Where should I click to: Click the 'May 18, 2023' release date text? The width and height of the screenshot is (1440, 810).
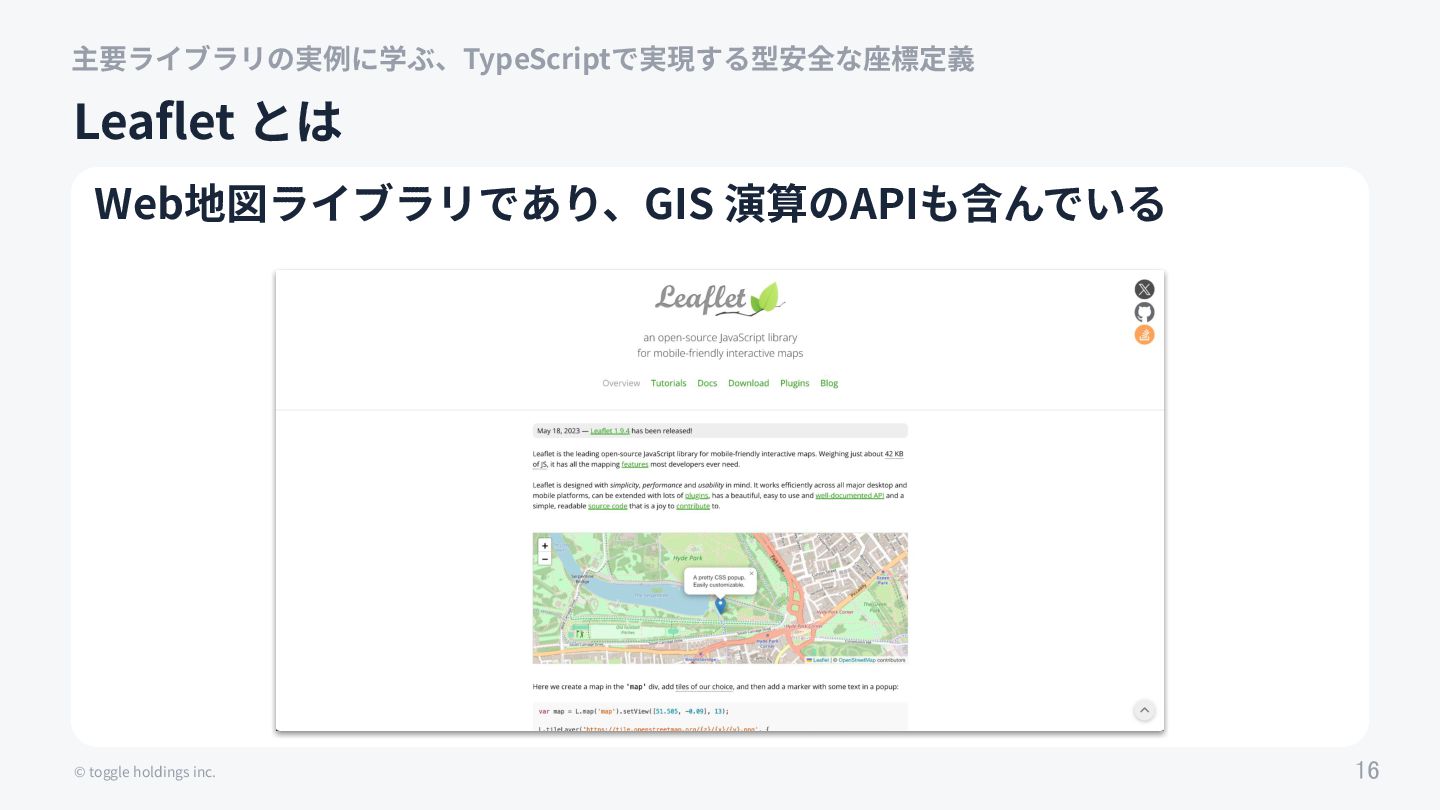pyautogui.click(x=557, y=431)
